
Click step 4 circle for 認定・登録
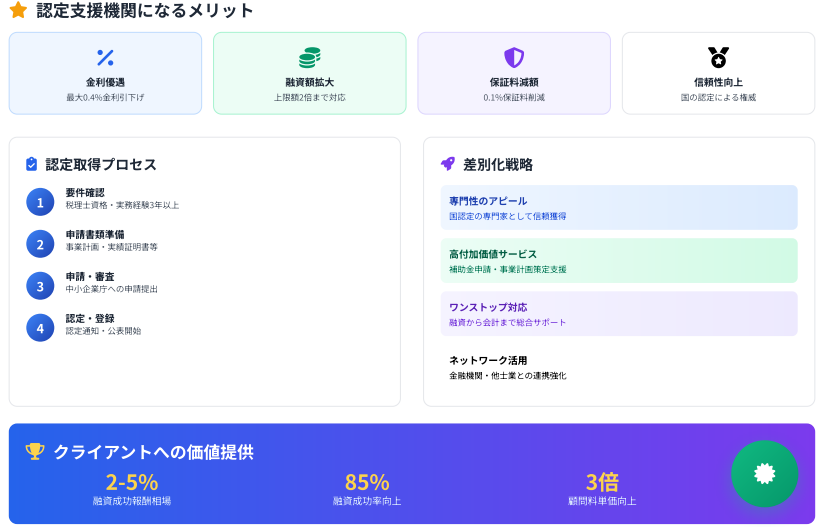coord(40,328)
